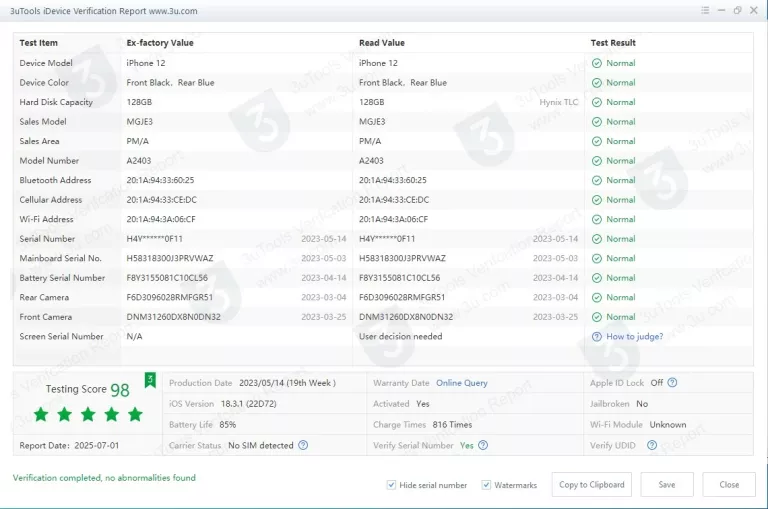Click Report Date: 2025-07-01 text
The image size is (768, 509).
[x=69, y=445]
